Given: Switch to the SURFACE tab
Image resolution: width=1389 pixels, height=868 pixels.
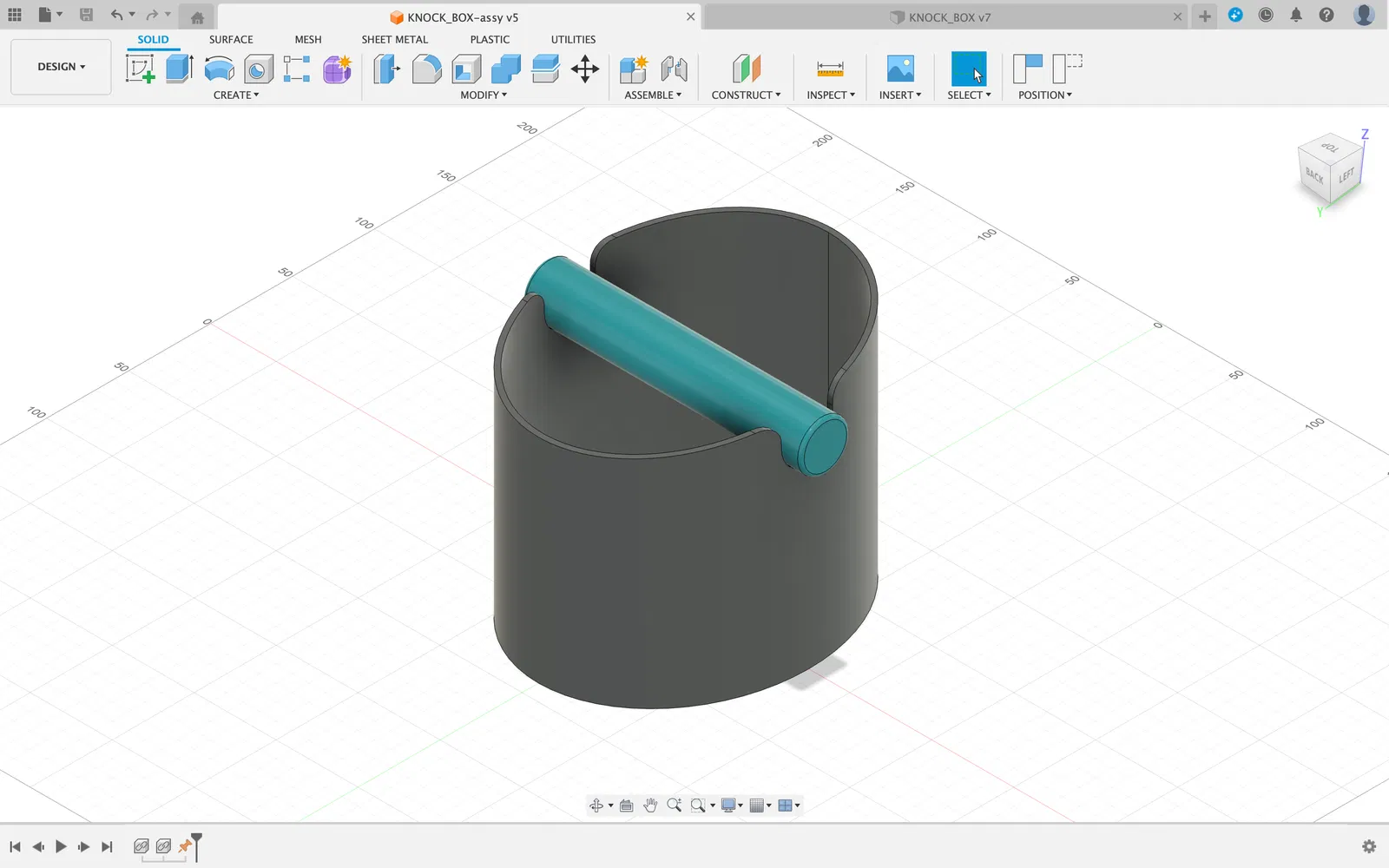Looking at the screenshot, I should [x=231, y=40].
